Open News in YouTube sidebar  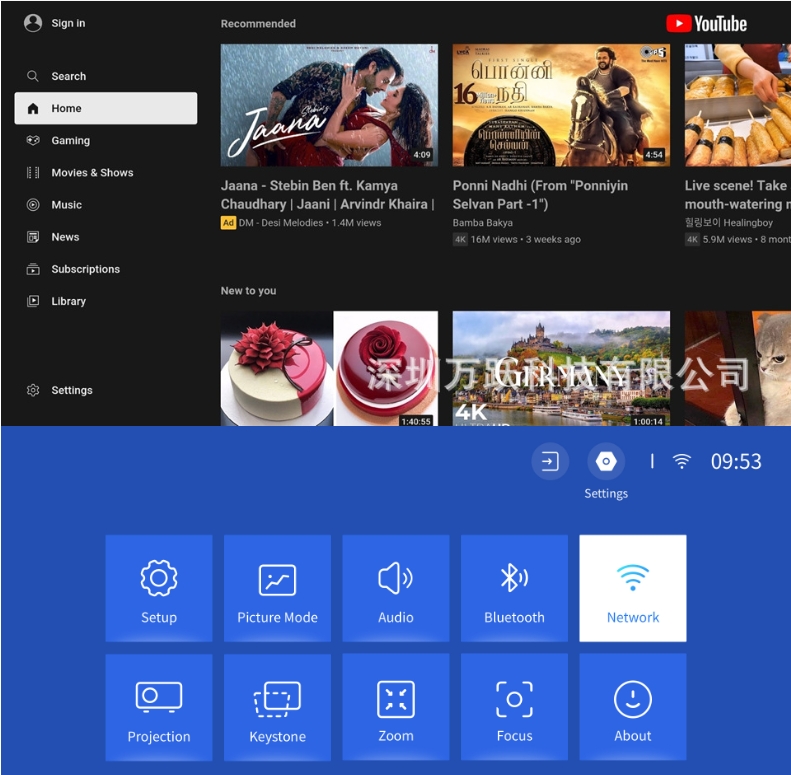pyautogui.click(x=106, y=237)
